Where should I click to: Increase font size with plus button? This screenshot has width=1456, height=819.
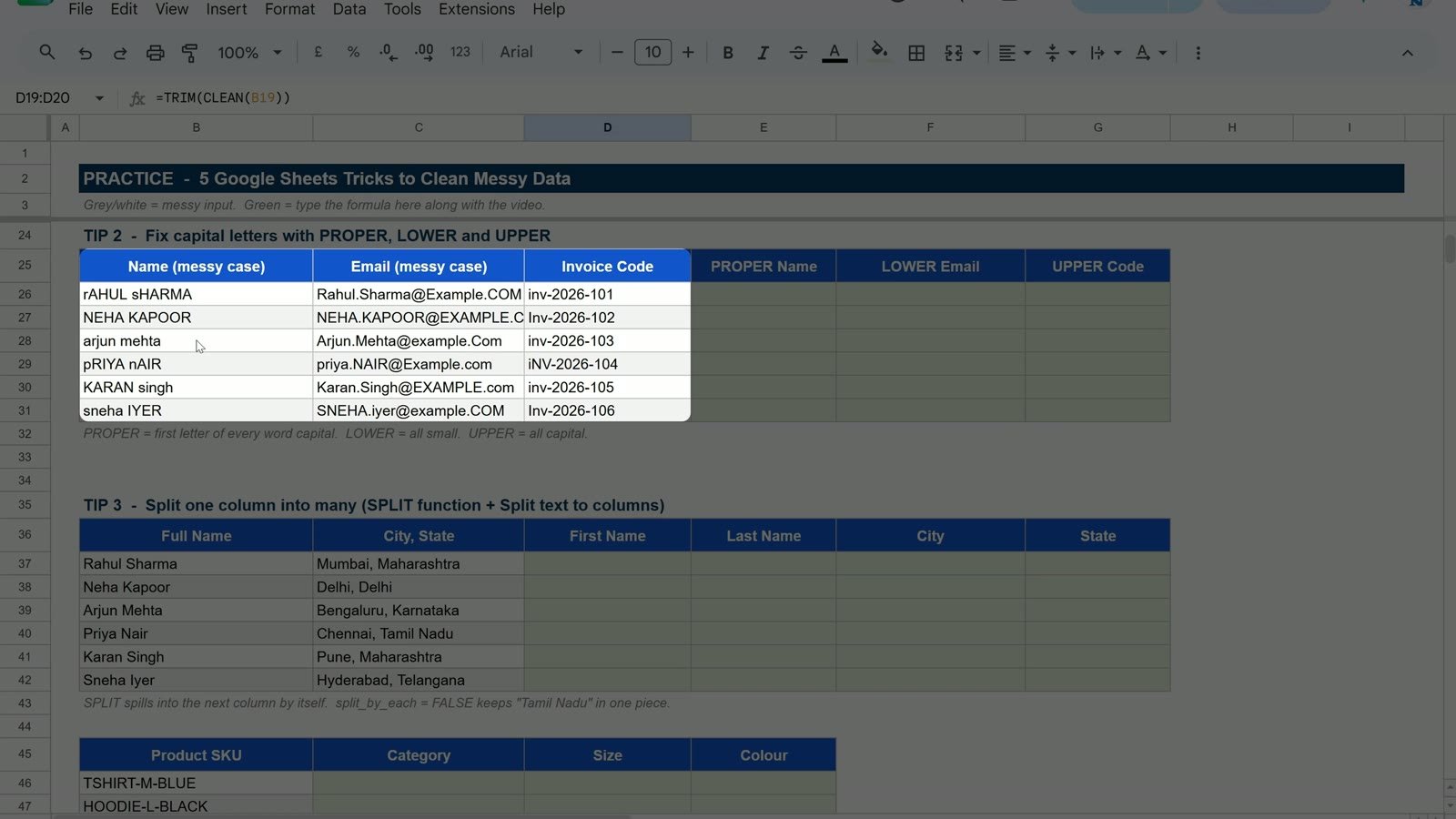(x=688, y=53)
